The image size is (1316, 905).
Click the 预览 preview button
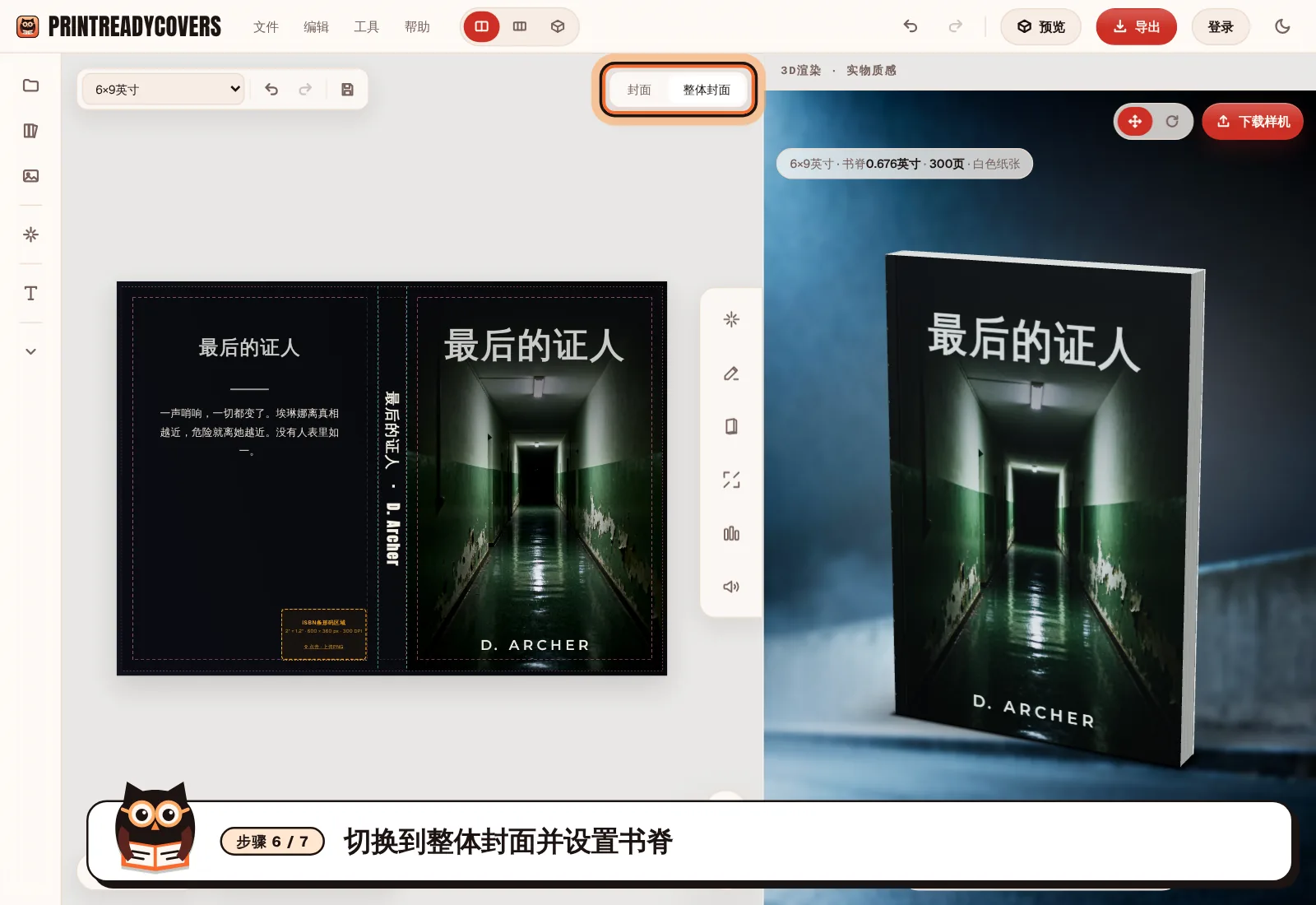(x=1040, y=26)
